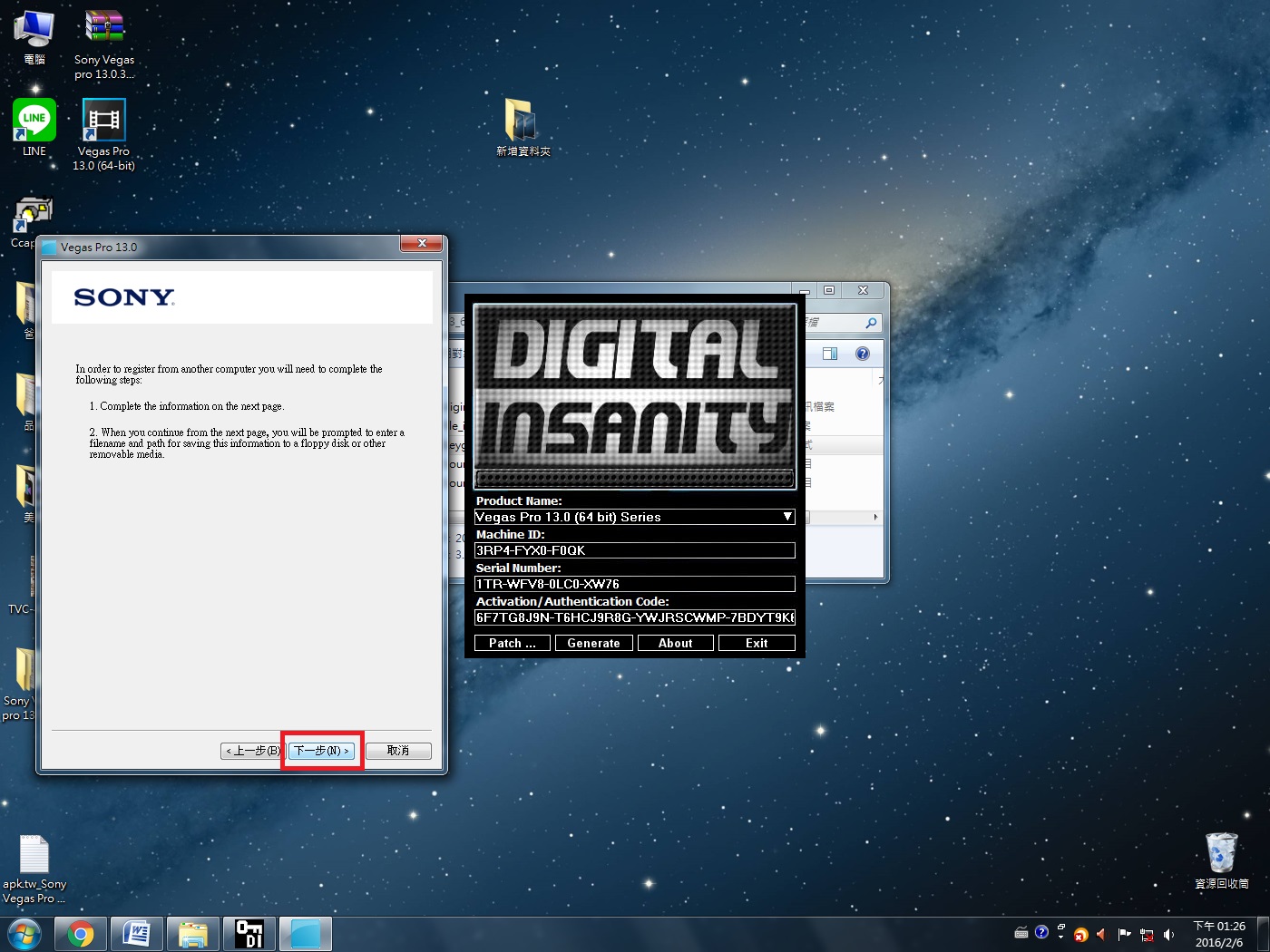Click the Activation/Authentication Code field
This screenshot has height=952, width=1270.
(635, 617)
